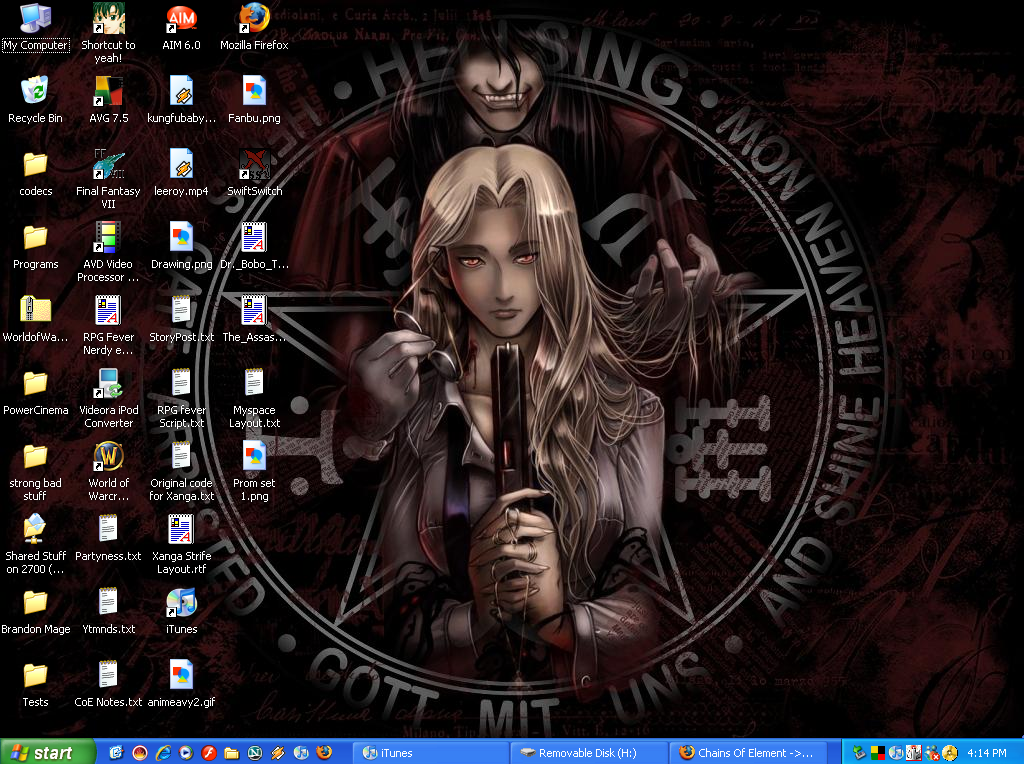
Task: Select the Tests folder
Action: coord(35,683)
